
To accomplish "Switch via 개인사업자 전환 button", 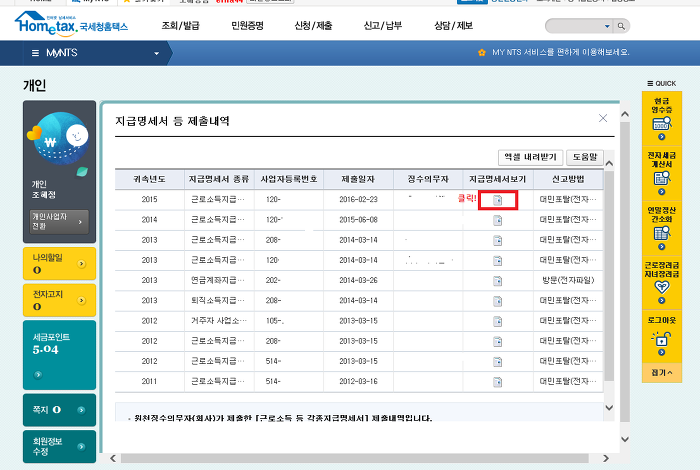I will point(59,221).
